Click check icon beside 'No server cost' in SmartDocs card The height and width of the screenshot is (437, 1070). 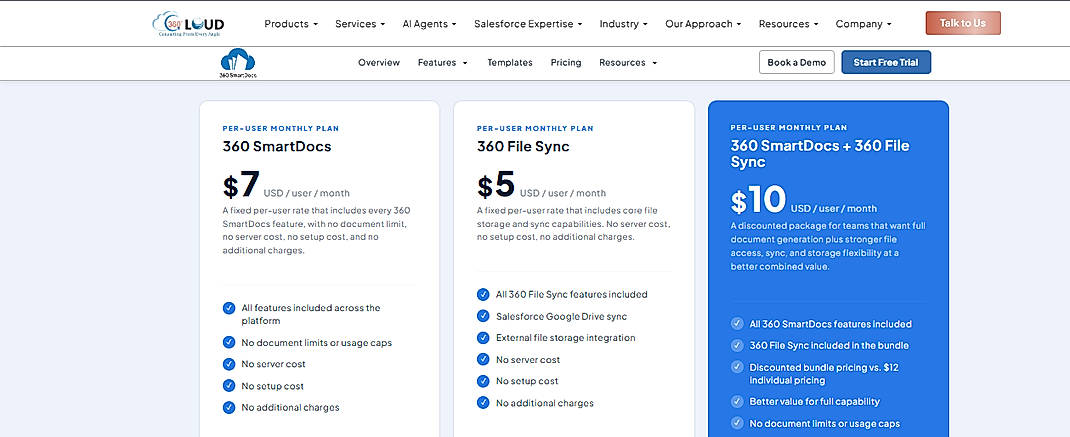229,364
